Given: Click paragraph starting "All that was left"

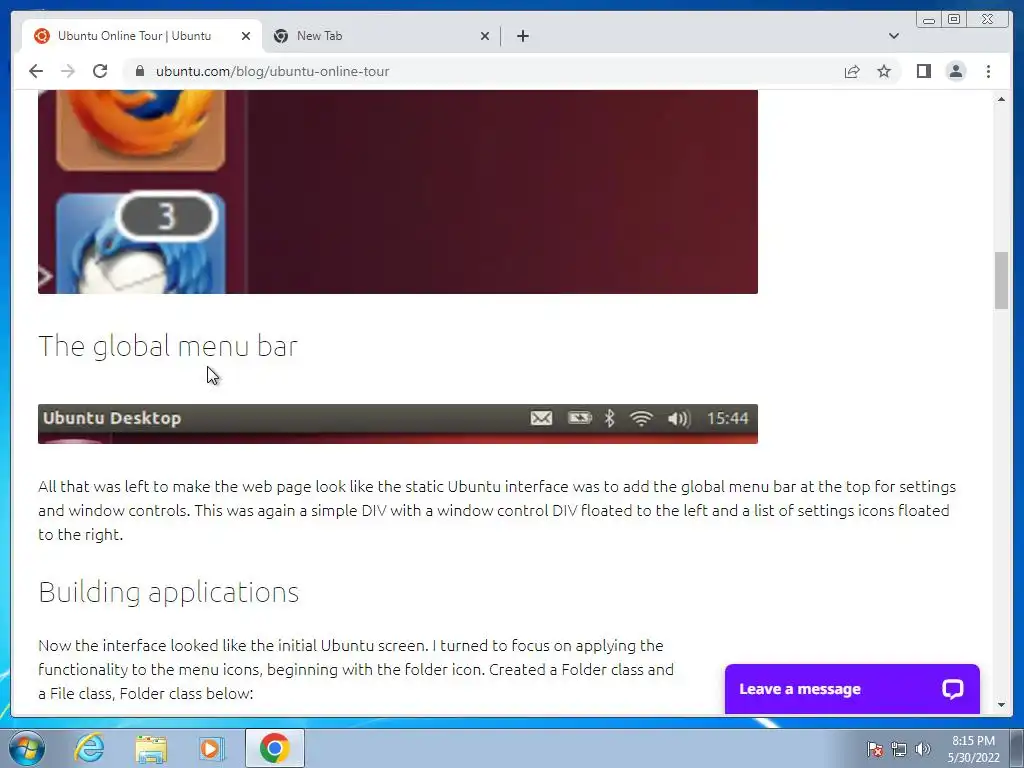Looking at the screenshot, I should pos(497,511).
